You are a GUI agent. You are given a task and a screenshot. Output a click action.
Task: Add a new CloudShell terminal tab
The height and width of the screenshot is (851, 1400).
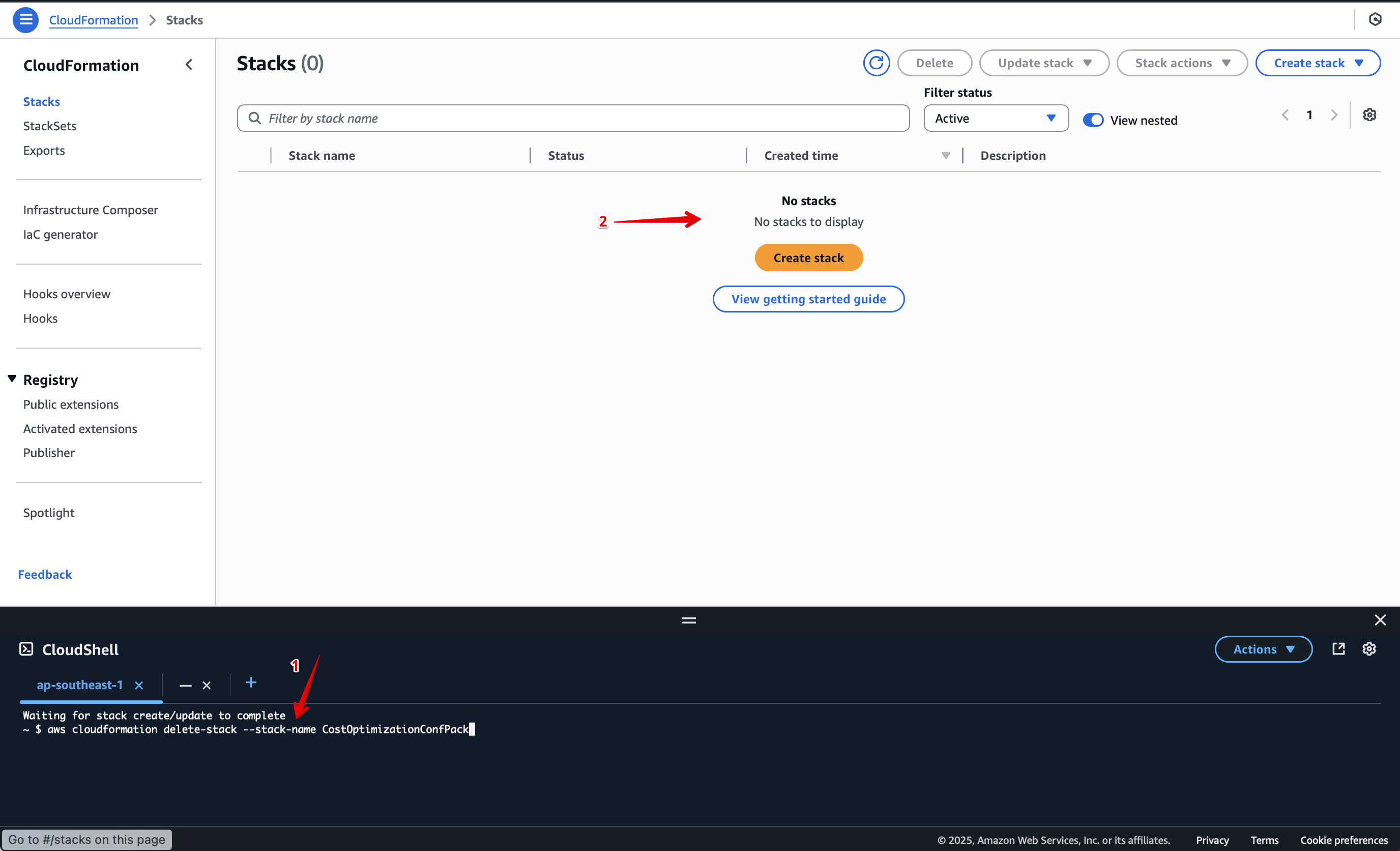click(251, 684)
